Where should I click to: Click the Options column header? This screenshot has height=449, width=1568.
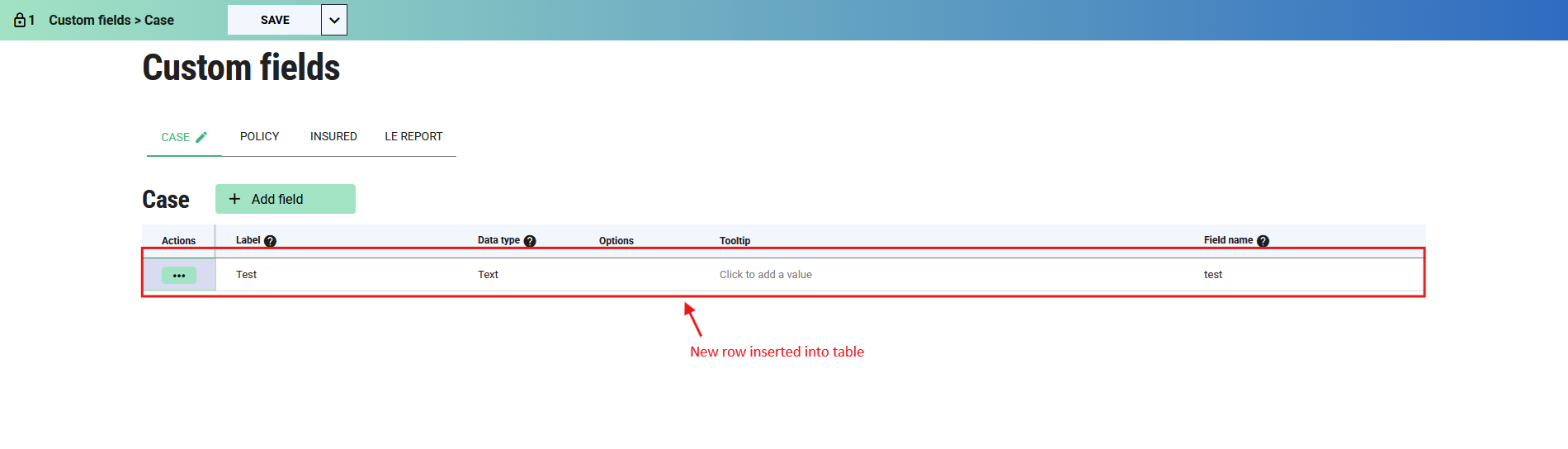(x=616, y=241)
